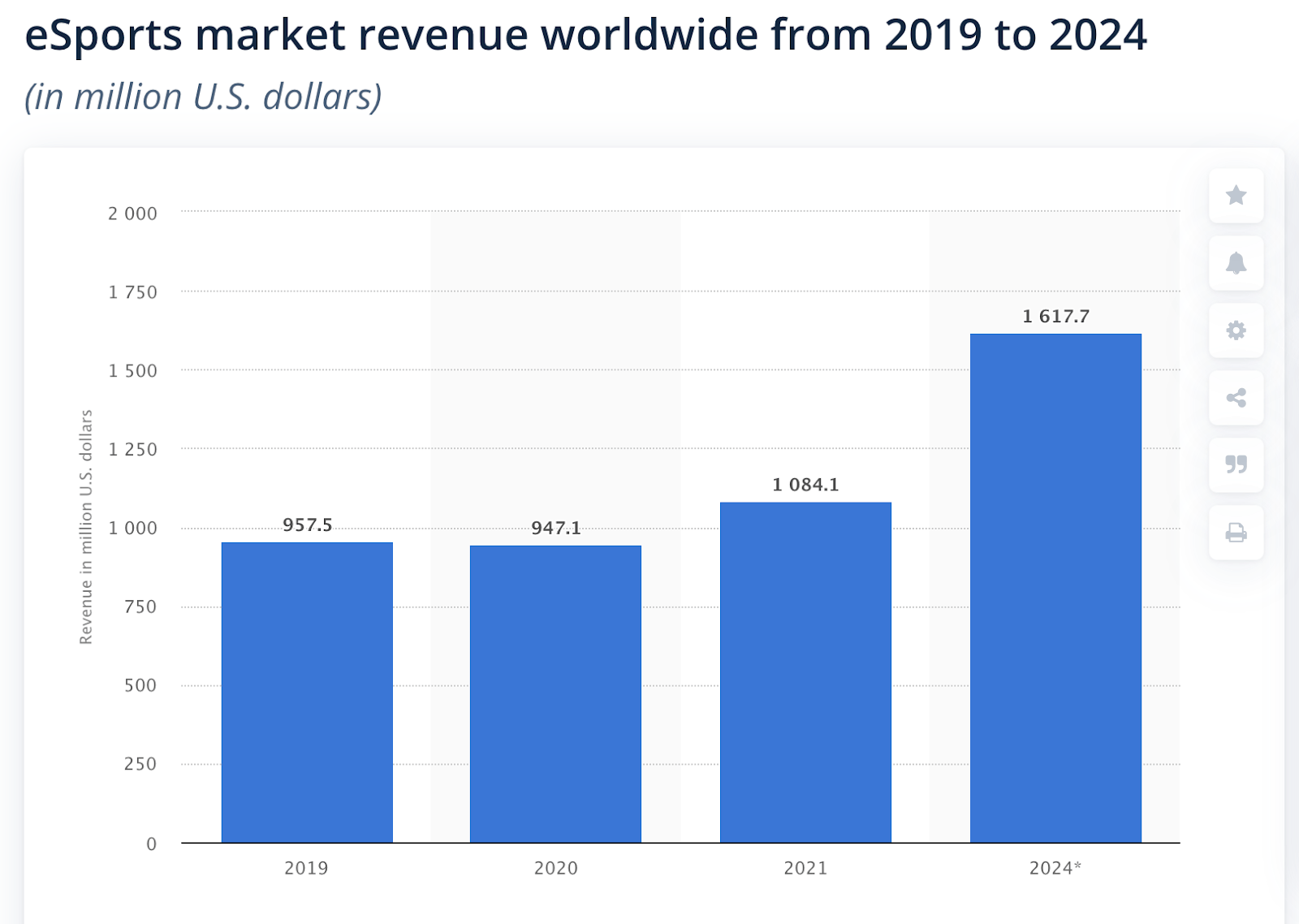The height and width of the screenshot is (924, 1299).
Task: Click the 2 000 y-axis tick label
Action: [133, 214]
